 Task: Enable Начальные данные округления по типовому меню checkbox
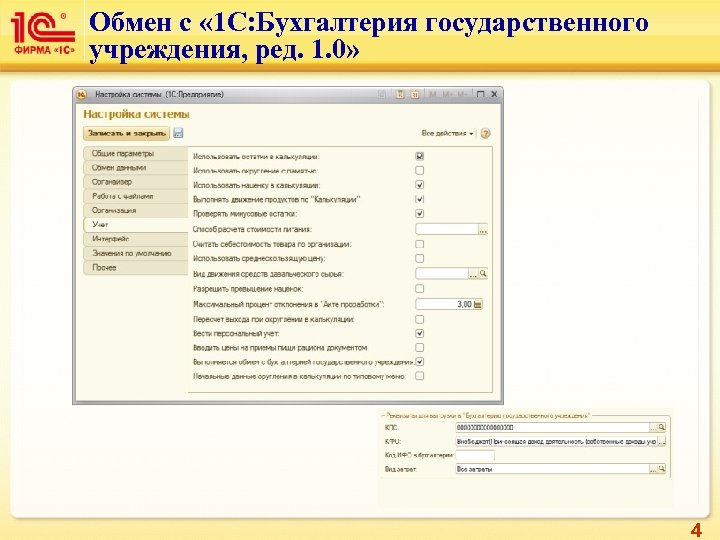point(420,376)
